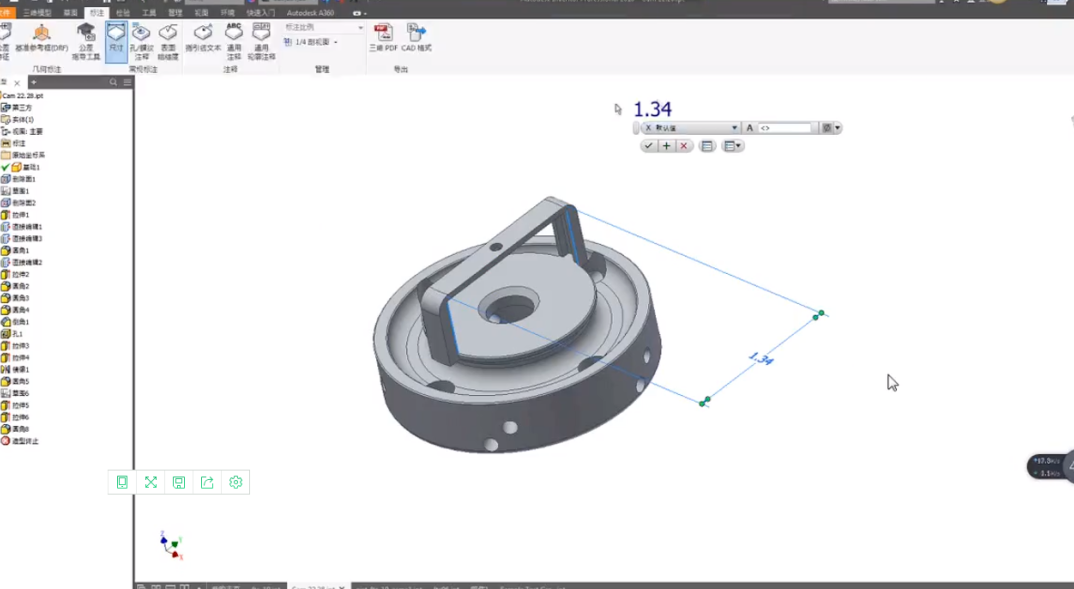
Task: Click the green share icon in floating bar
Action: (x=207, y=482)
